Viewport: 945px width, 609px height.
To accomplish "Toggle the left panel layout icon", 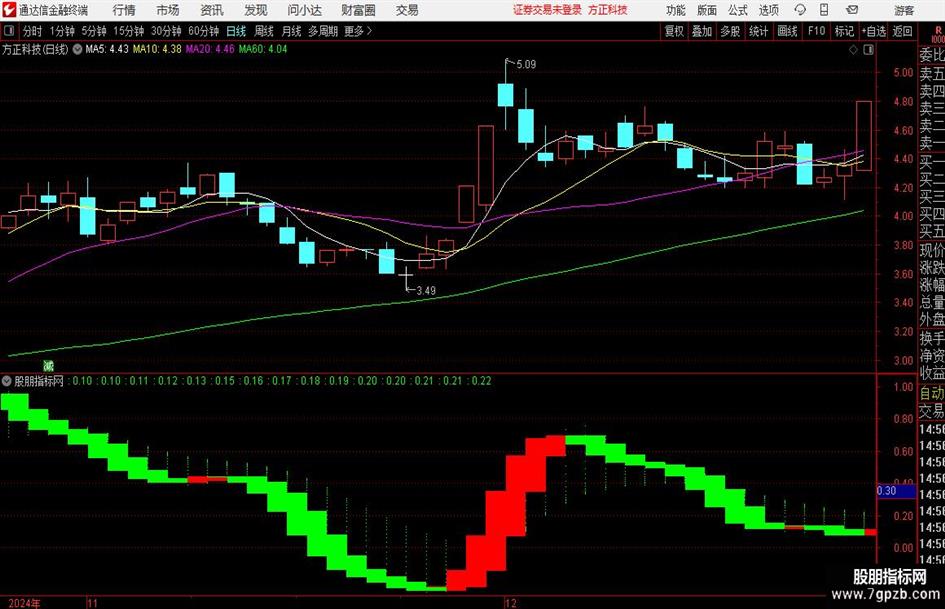I will point(8,31).
